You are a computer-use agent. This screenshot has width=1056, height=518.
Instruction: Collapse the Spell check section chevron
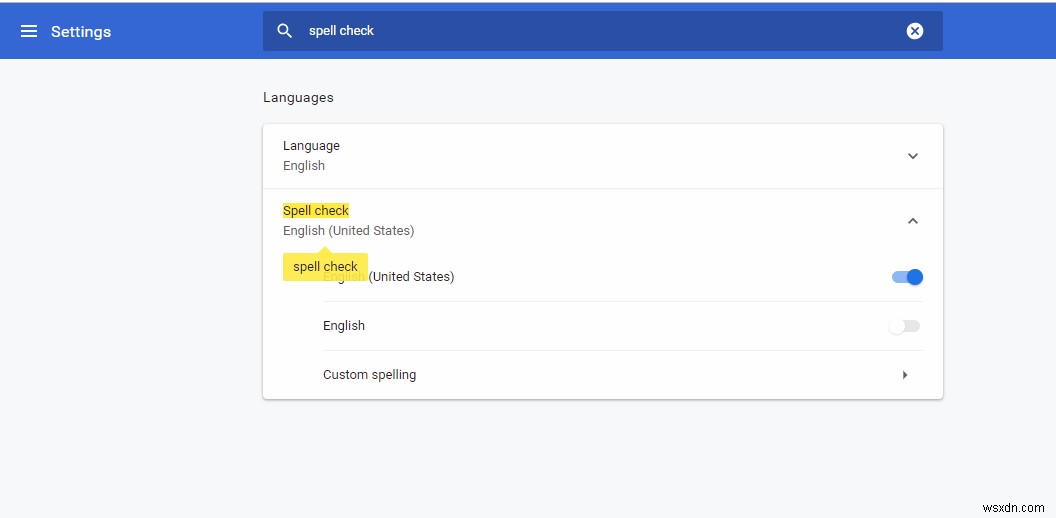[x=913, y=221]
